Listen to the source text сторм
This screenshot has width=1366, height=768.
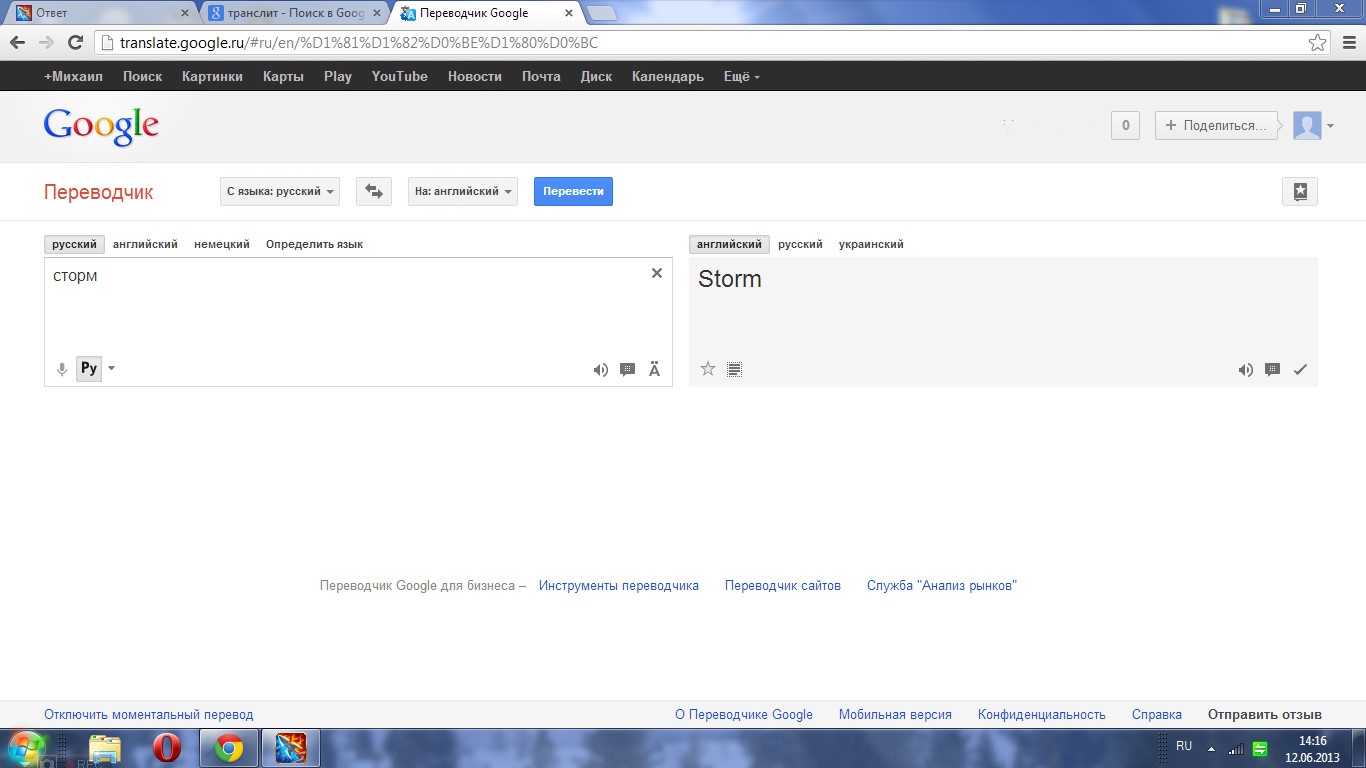tap(600, 370)
